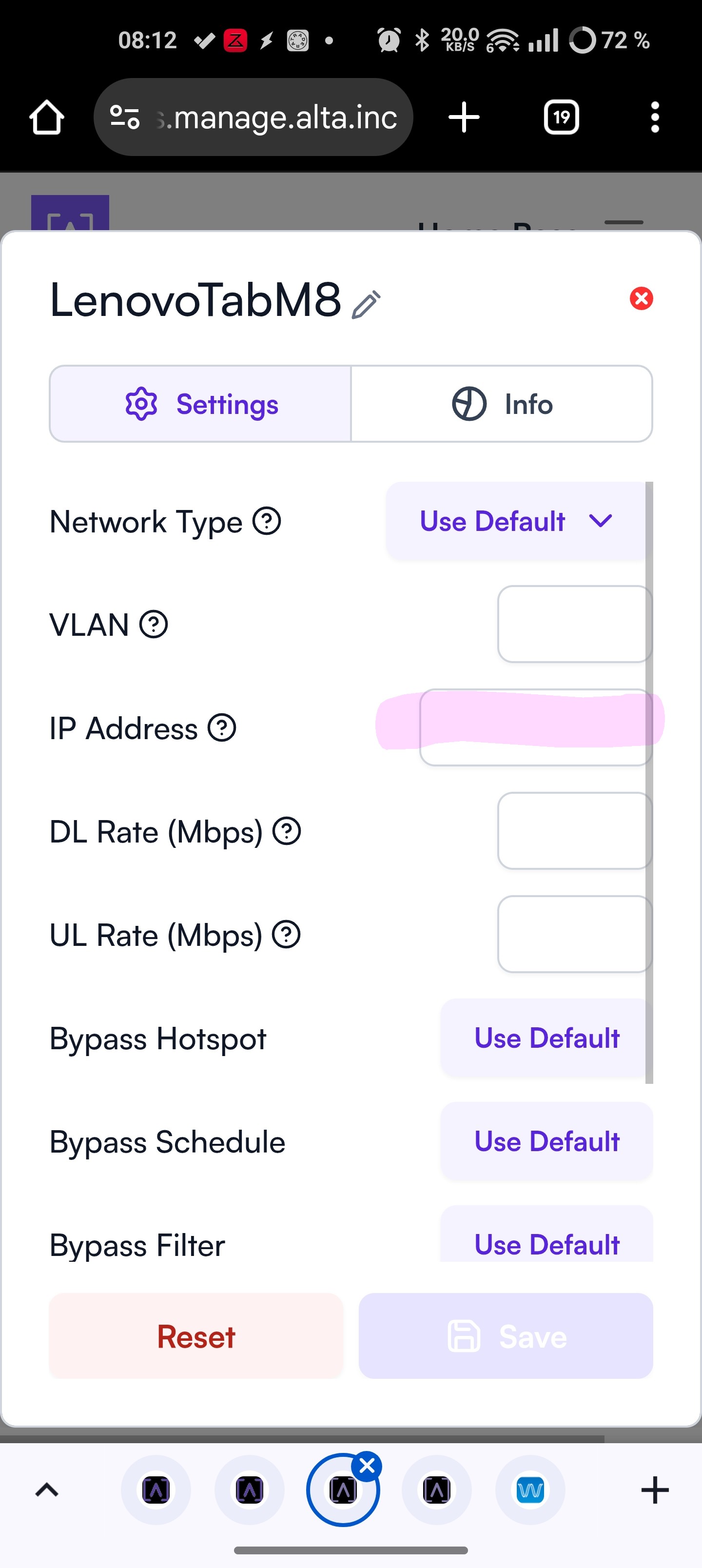The image size is (702, 1568).
Task: Click the pencil icon to rename LenovoTabM8
Action: pyautogui.click(x=366, y=304)
